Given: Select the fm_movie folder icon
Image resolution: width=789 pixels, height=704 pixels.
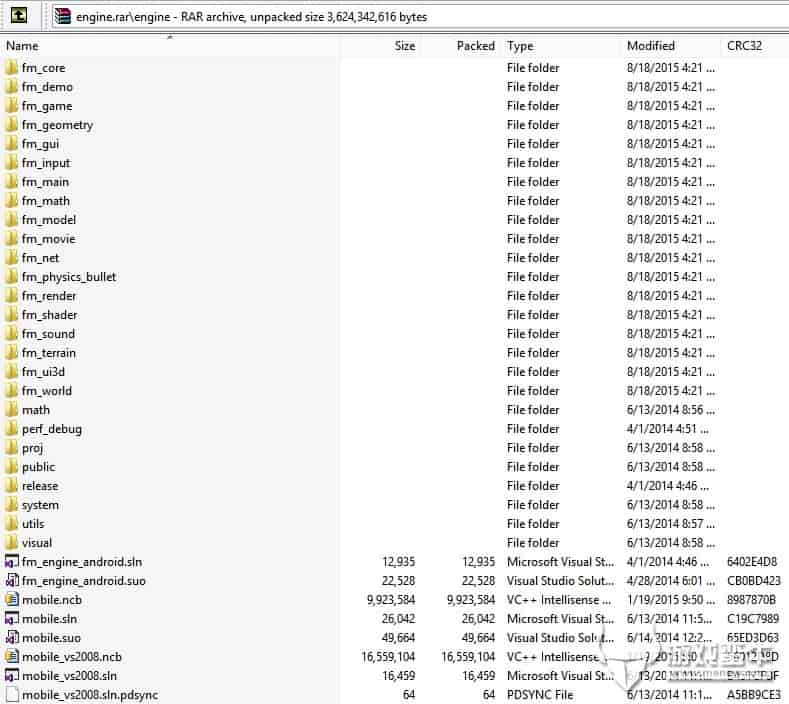Looking at the screenshot, I should tap(11, 239).
